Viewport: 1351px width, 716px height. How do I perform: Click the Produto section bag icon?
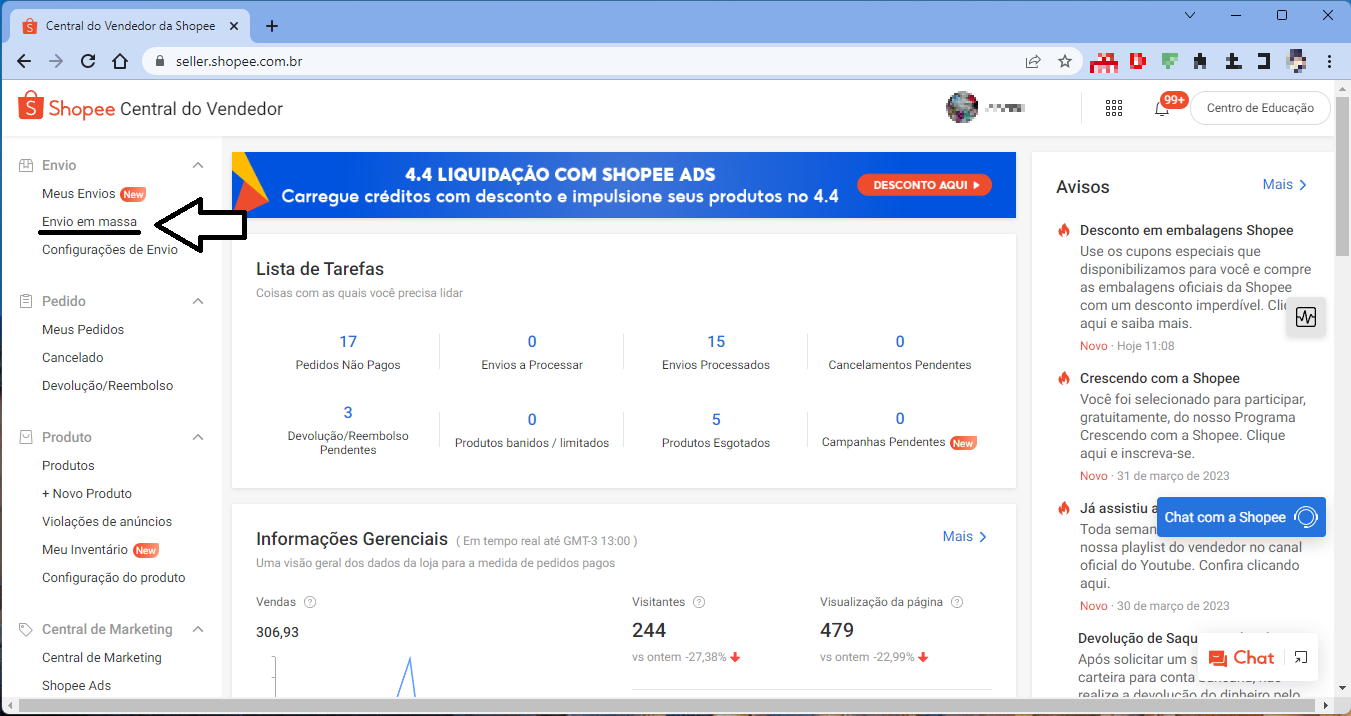coord(27,437)
